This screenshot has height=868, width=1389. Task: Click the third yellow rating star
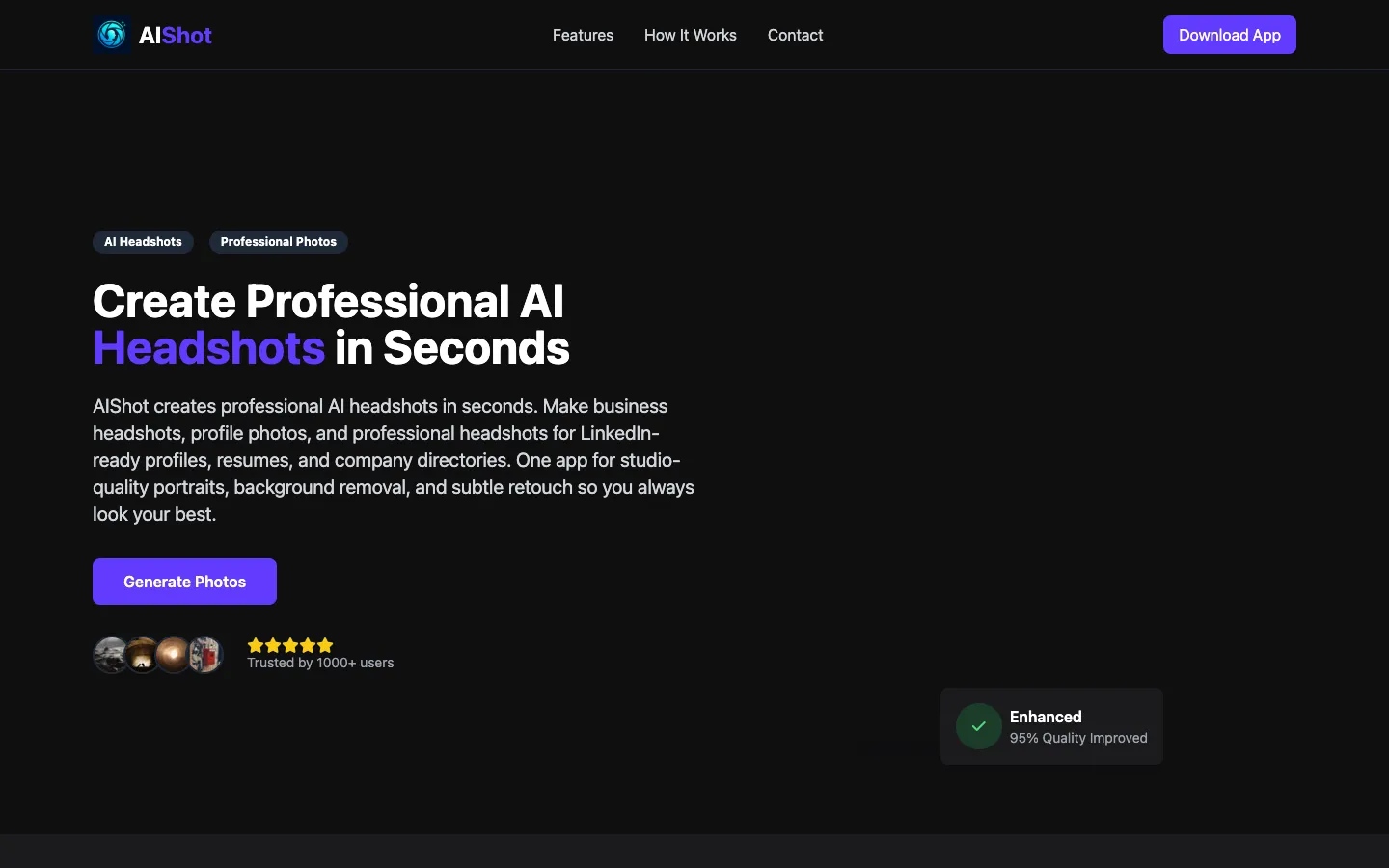tap(290, 645)
